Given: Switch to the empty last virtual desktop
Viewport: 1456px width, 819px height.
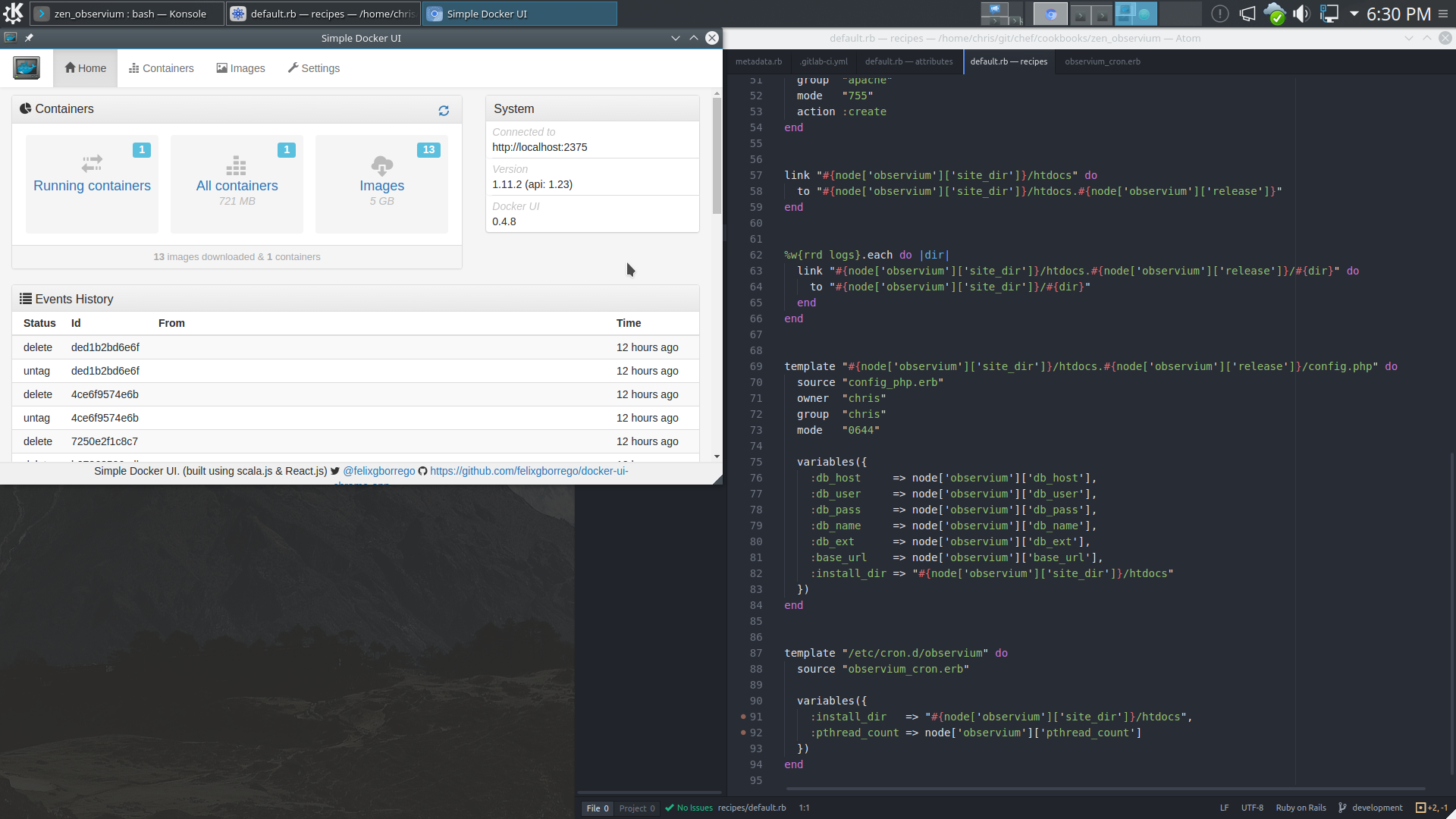Looking at the screenshot, I should [1180, 14].
